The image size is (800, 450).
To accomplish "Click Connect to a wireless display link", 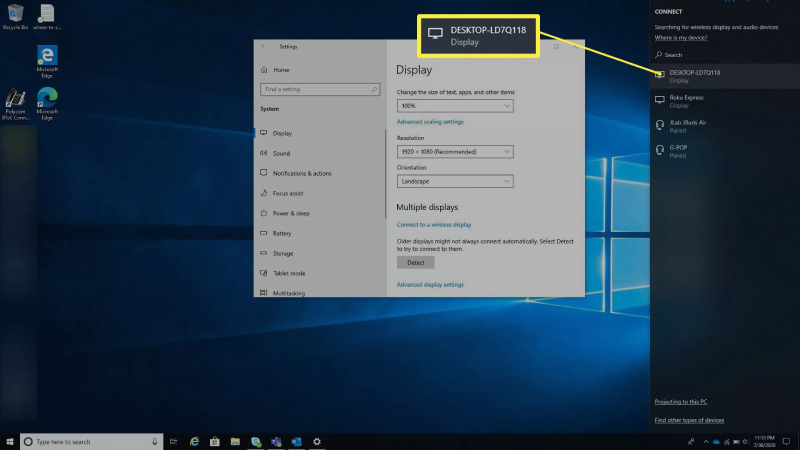I will click(434, 225).
